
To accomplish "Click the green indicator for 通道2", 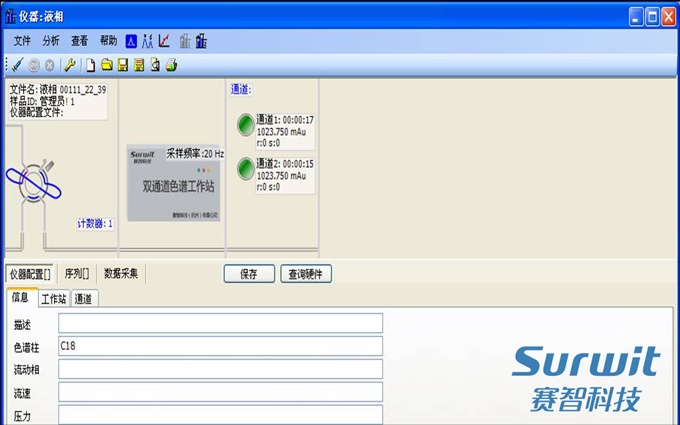I will pyautogui.click(x=245, y=169).
